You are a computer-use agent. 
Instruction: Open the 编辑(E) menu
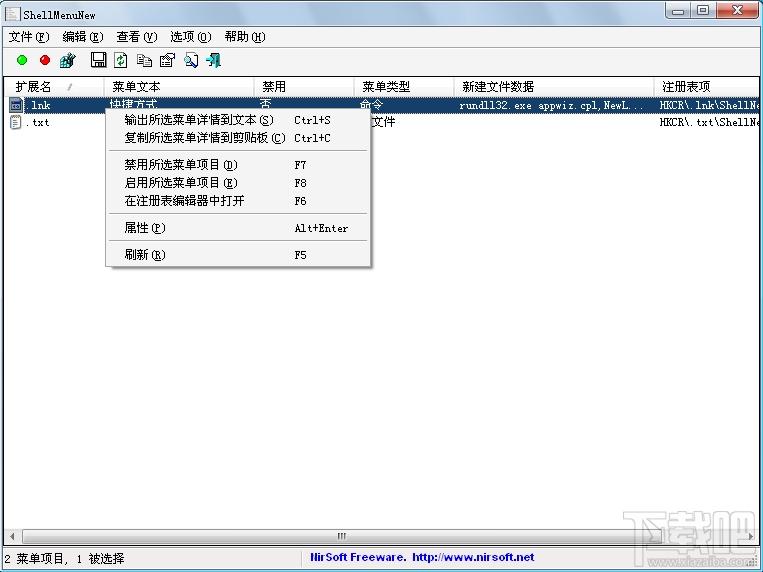pos(83,37)
